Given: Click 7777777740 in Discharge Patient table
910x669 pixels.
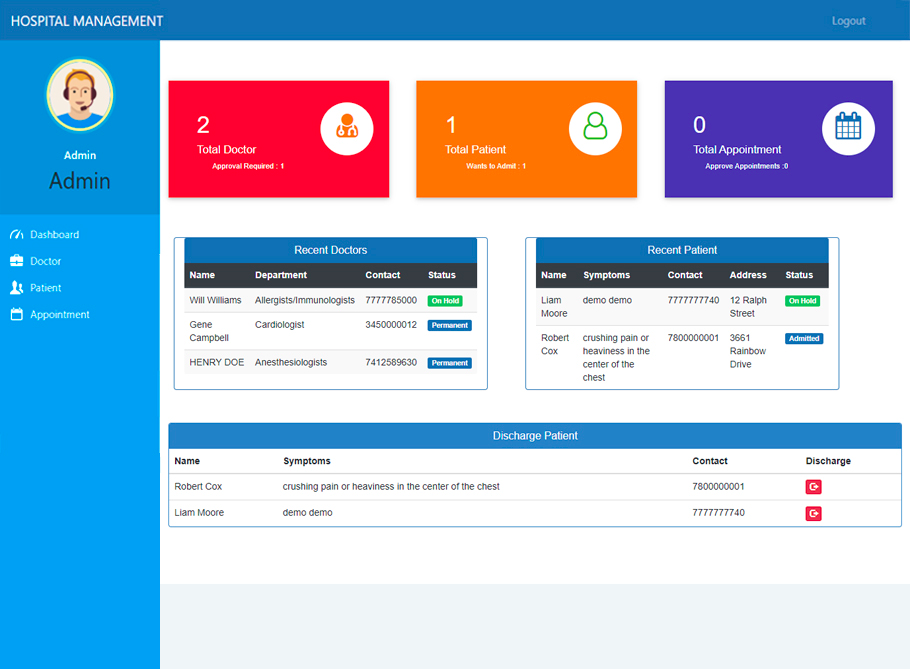Looking at the screenshot, I should tap(718, 512).
